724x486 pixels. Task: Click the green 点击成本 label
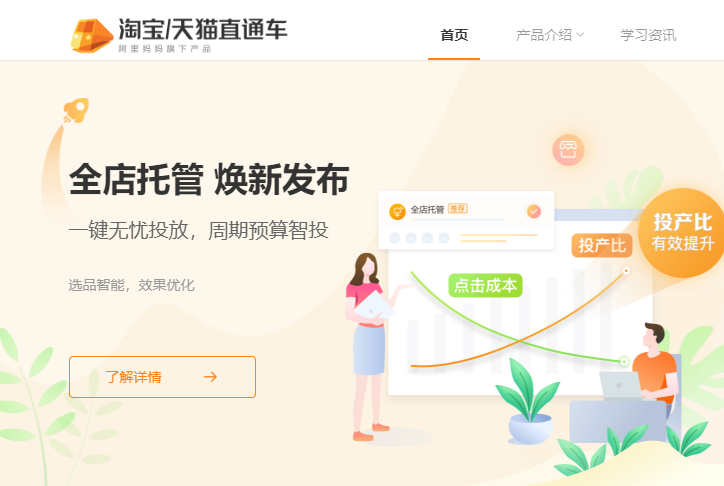[x=485, y=285]
